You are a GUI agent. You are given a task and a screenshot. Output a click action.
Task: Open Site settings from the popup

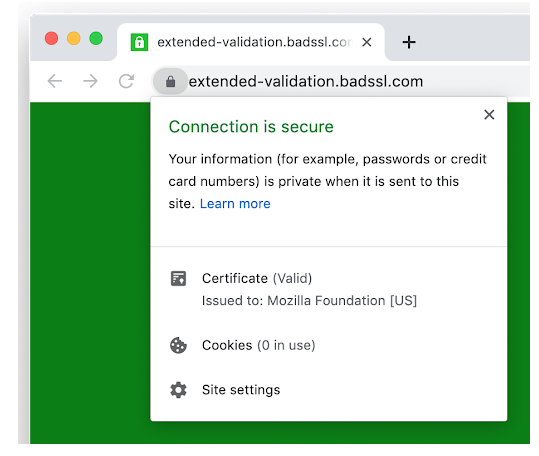pyautogui.click(x=329, y=390)
